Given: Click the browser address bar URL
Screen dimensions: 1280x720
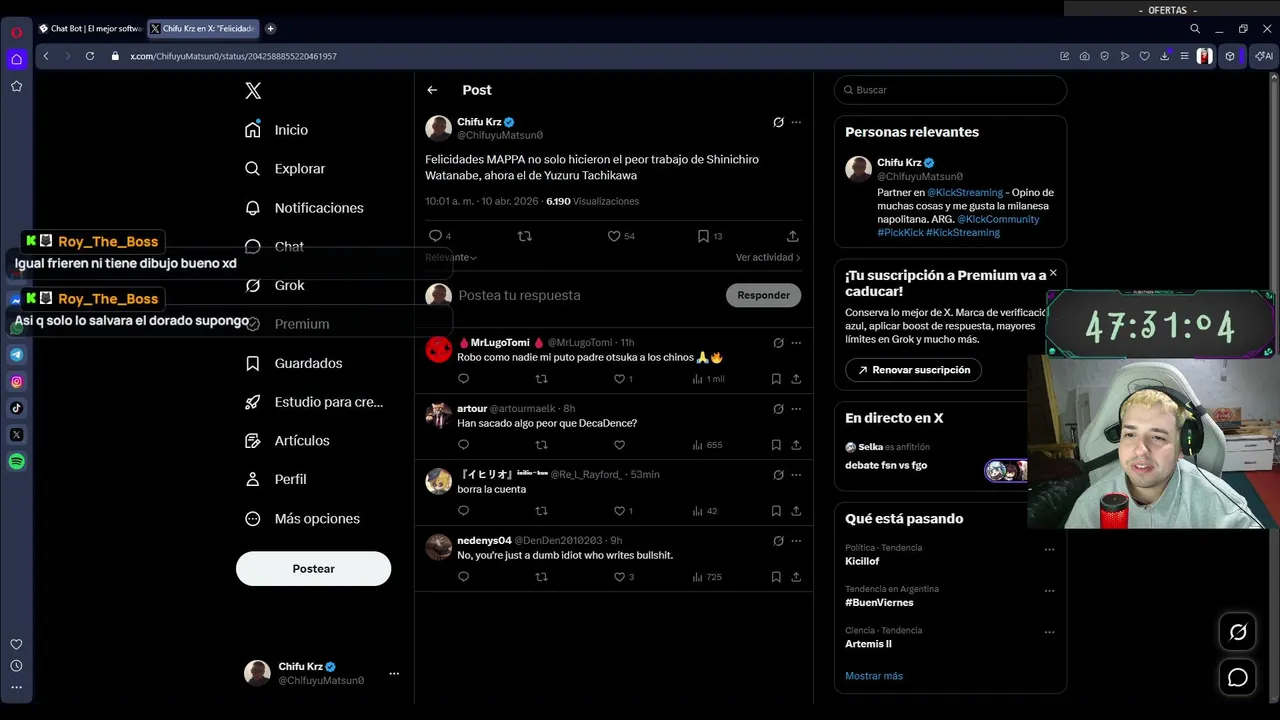Looking at the screenshot, I should tap(233, 56).
